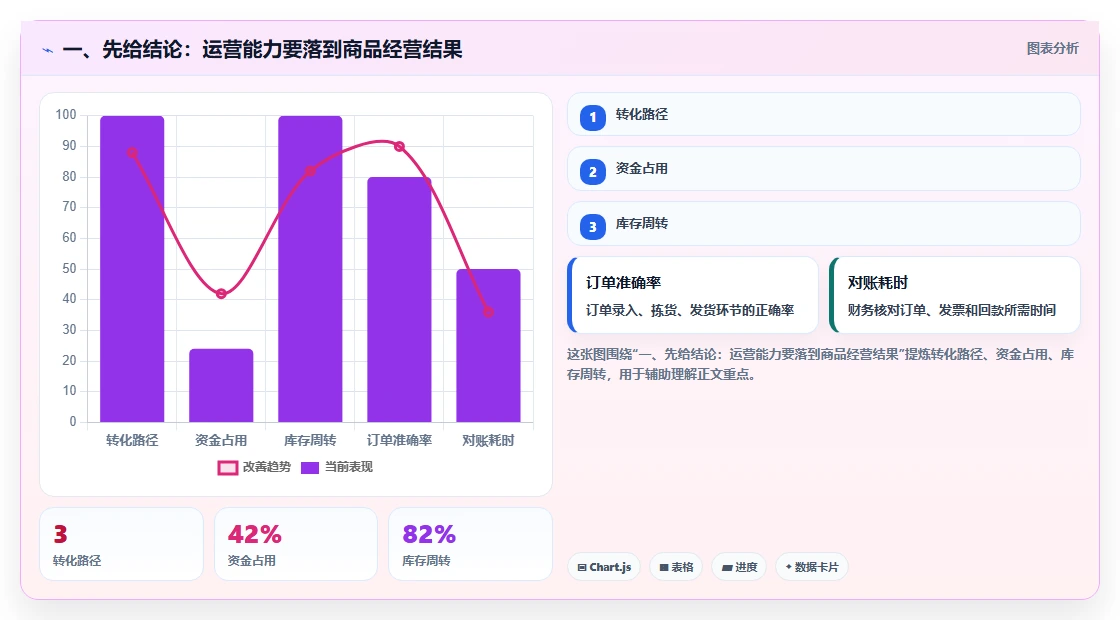Select the 转化路径 list item
This screenshot has height=620, width=1120.
point(824,114)
